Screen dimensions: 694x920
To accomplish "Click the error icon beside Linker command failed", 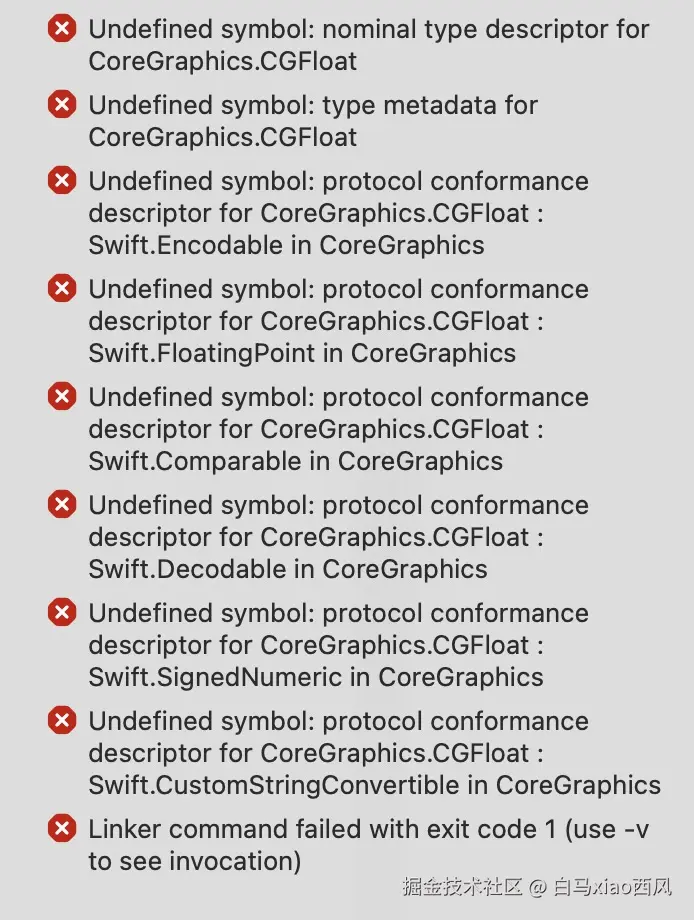I will click(62, 828).
